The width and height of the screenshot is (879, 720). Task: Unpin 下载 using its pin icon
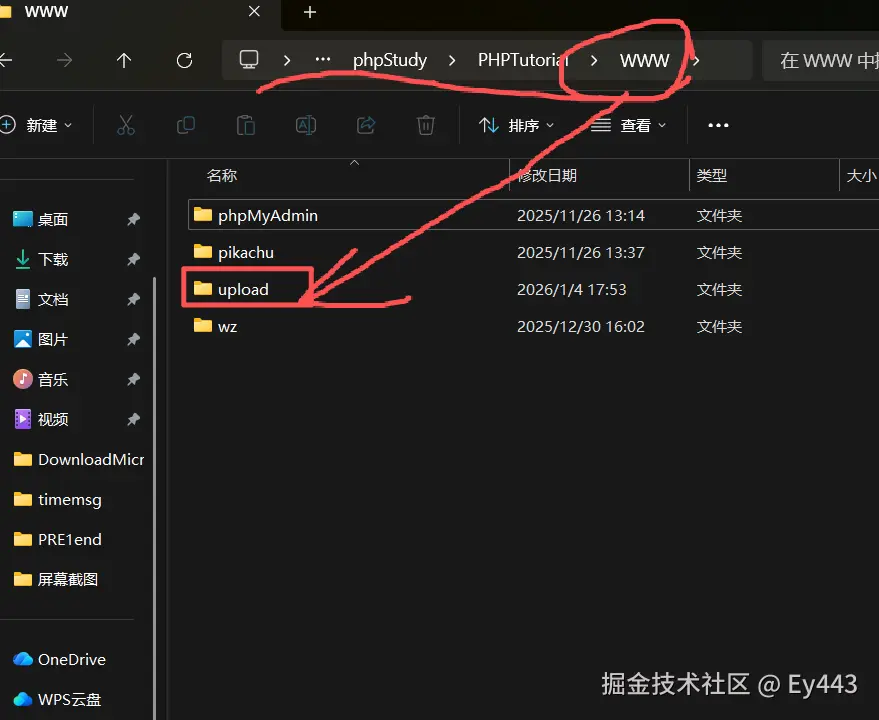(133, 259)
